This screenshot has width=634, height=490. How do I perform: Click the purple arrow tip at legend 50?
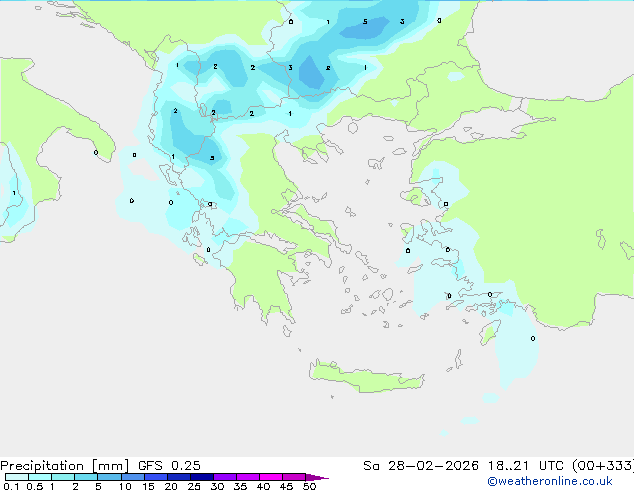pyautogui.click(x=317, y=477)
